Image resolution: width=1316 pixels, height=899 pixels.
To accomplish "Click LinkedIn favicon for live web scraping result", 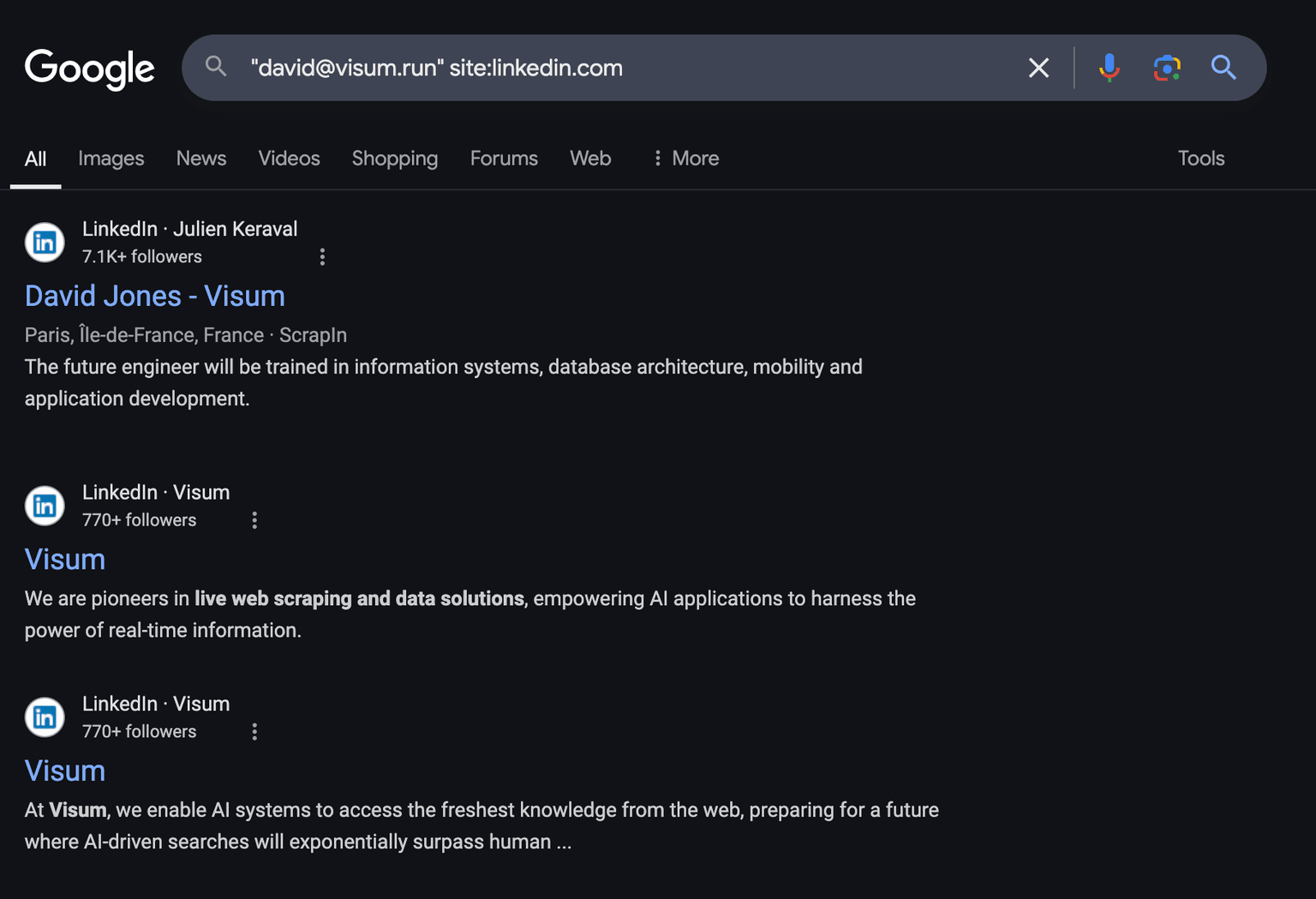I will coord(45,506).
